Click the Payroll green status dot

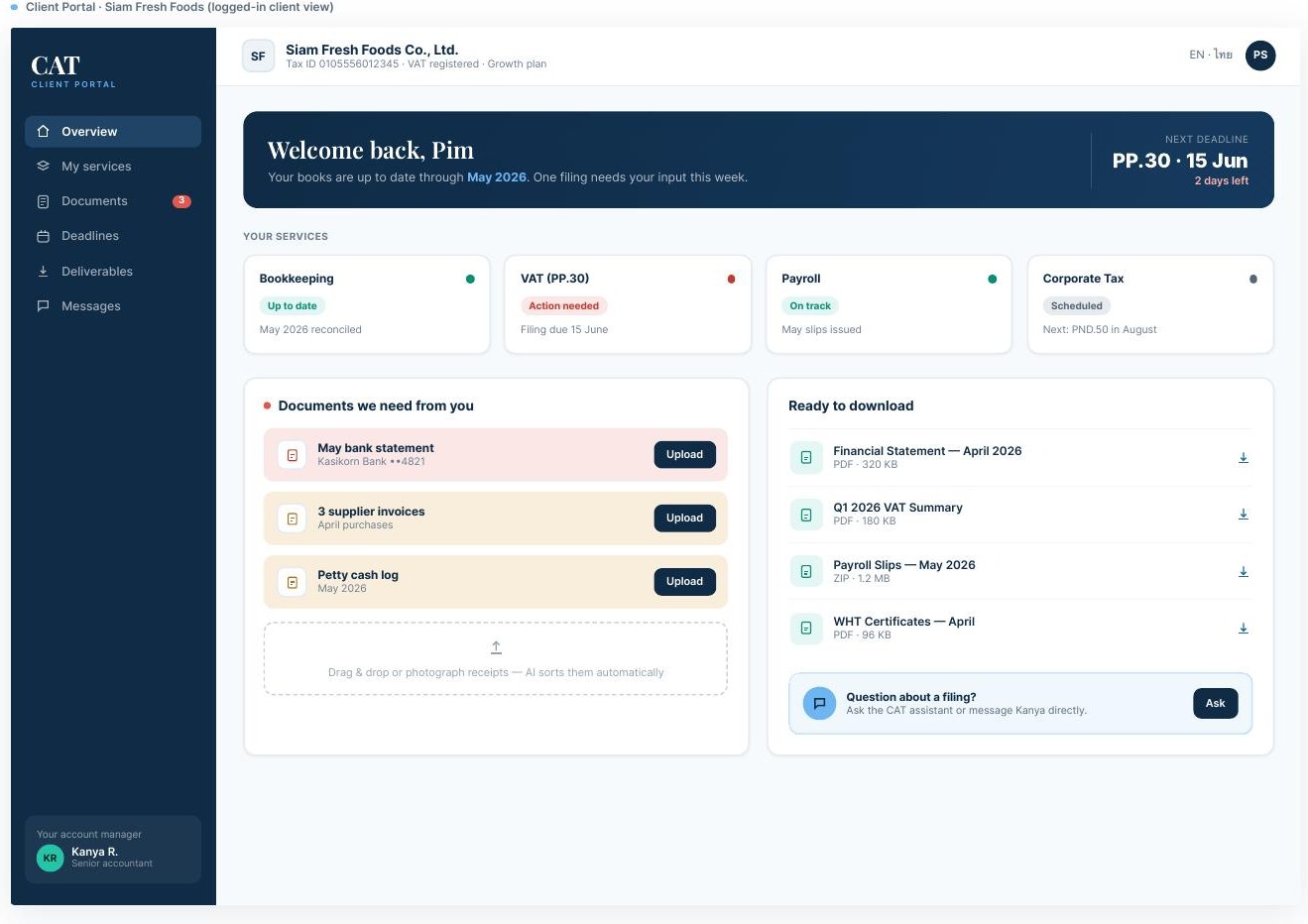tap(992, 279)
